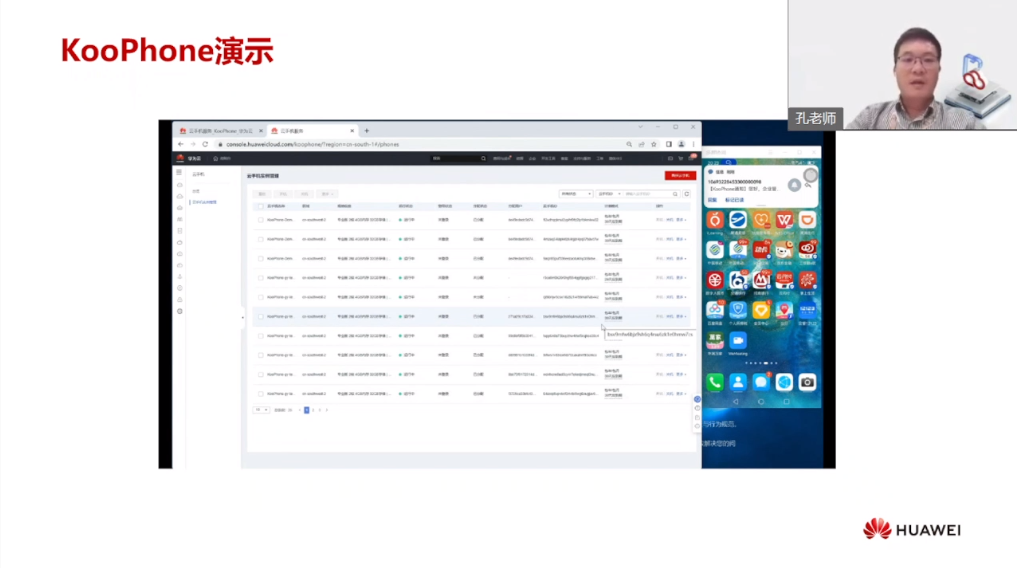The width and height of the screenshot is (1017, 568).
Task: Reload the Huawei Cloud console page
Action: [x=205, y=144]
